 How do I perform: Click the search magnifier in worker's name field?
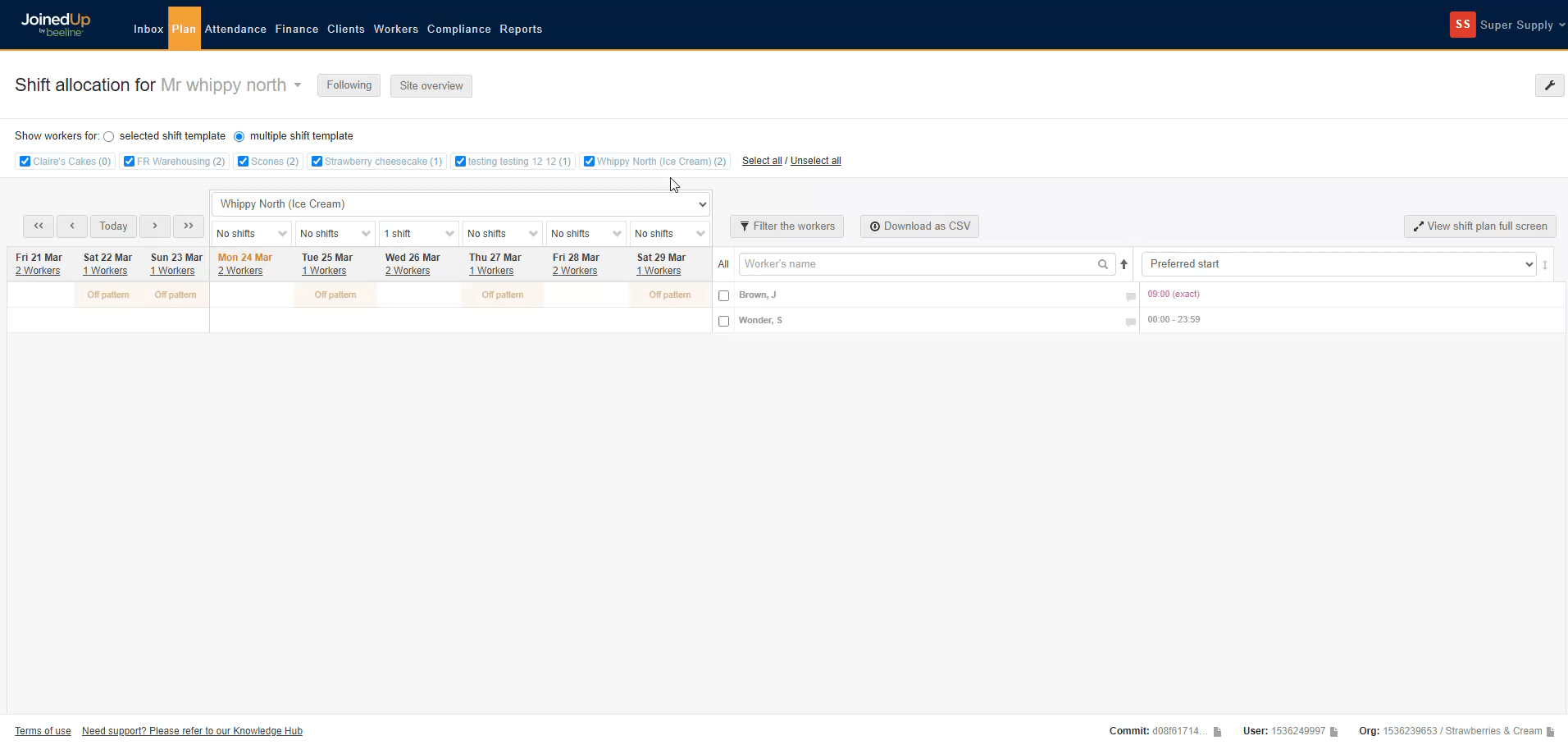point(1103,264)
